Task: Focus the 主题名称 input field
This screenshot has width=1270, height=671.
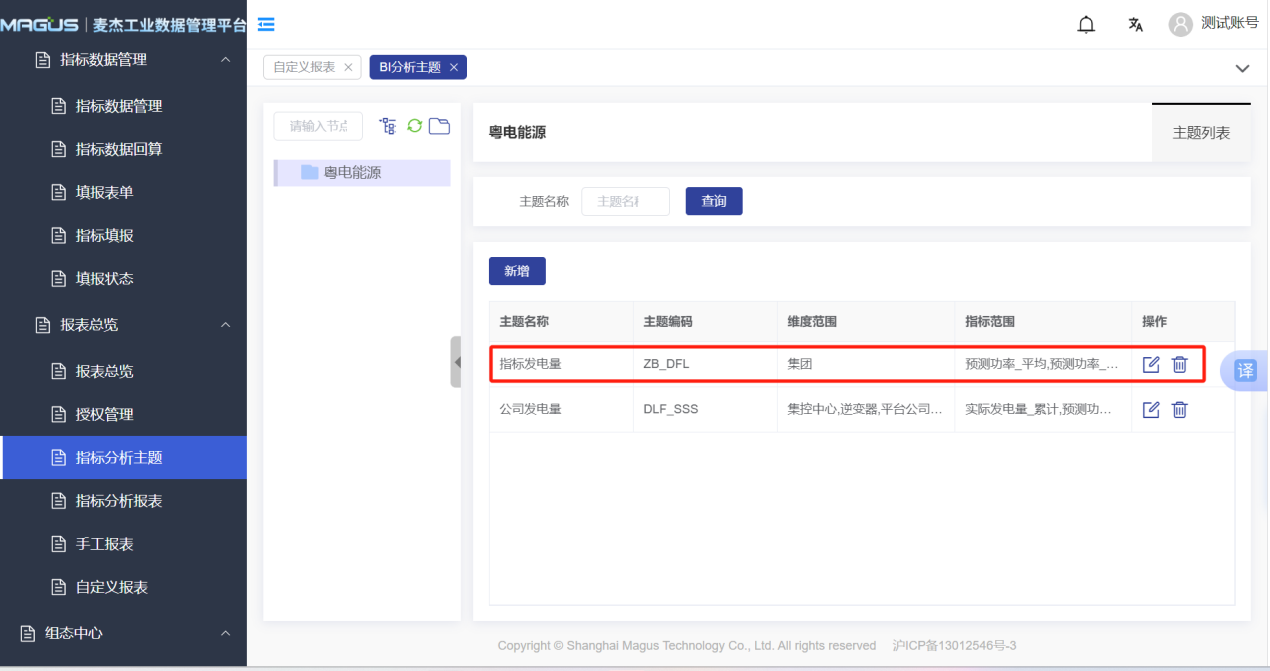Action: pyautogui.click(x=625, y=201)
